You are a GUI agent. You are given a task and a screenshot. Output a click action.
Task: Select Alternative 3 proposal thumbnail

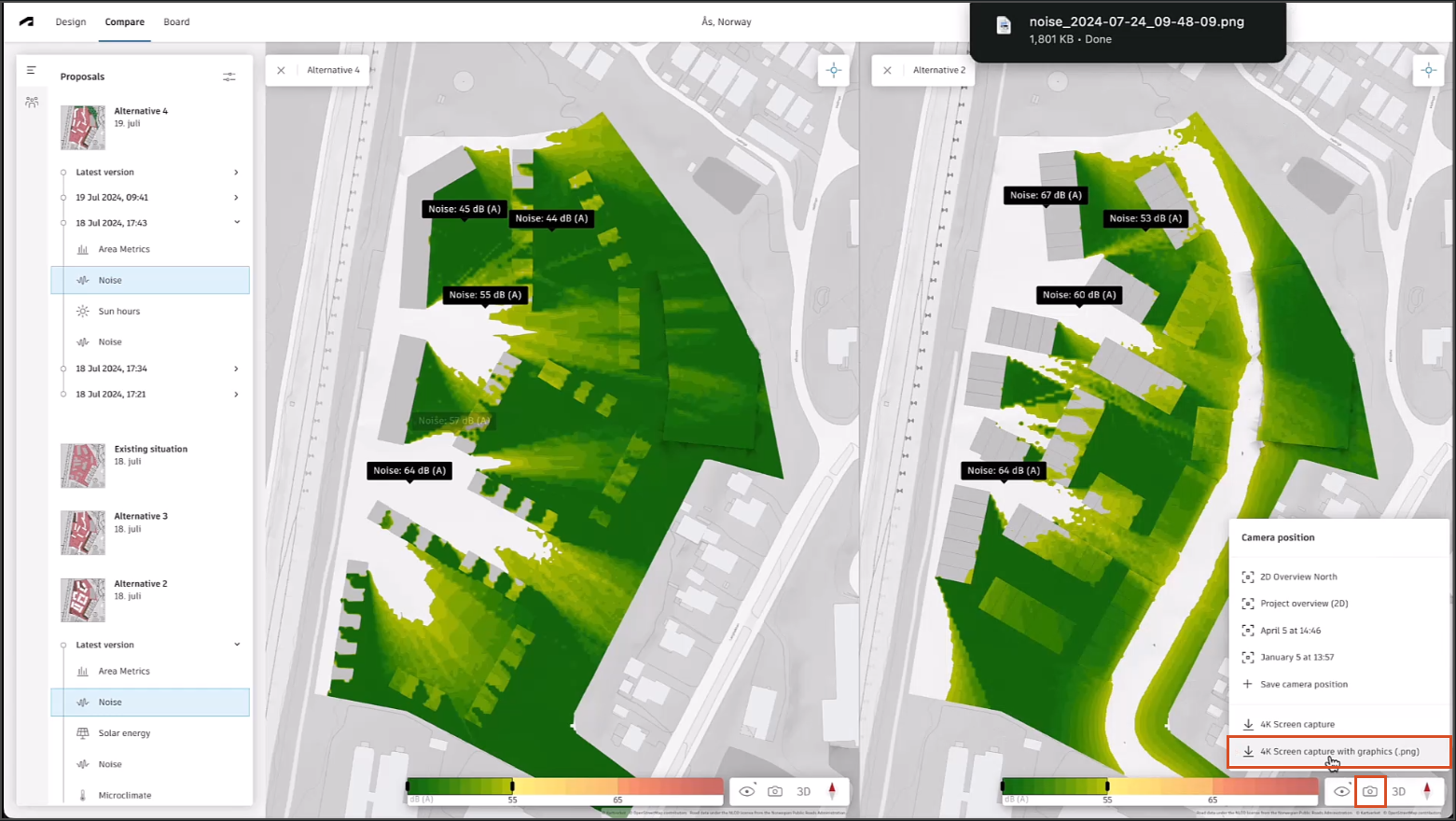pyautogui.click(x=83, y=533)
